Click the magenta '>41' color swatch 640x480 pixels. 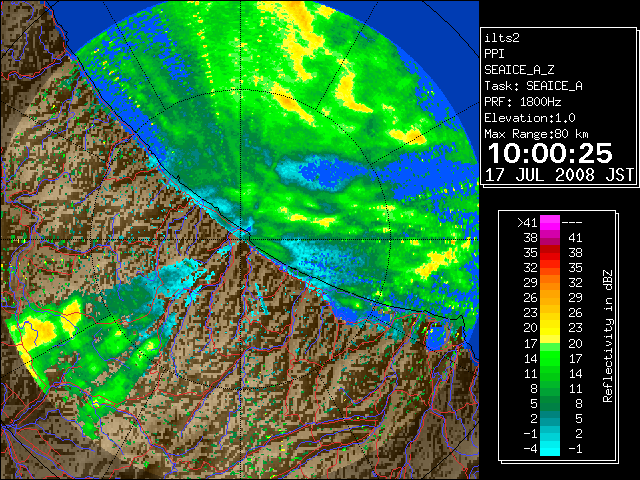tap(550, 223)
